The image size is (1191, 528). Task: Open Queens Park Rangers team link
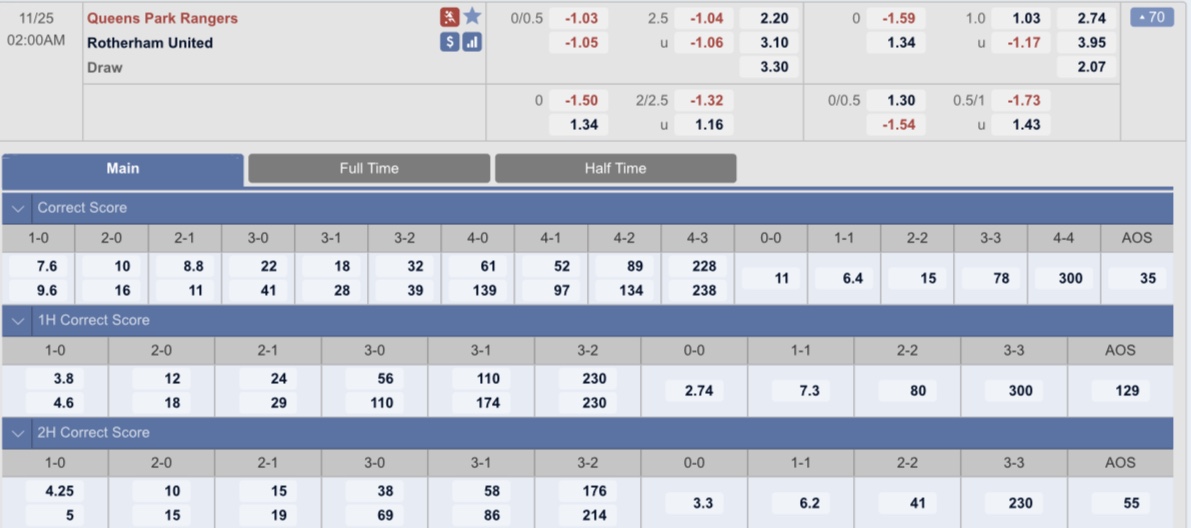click(x=163, y=18)
